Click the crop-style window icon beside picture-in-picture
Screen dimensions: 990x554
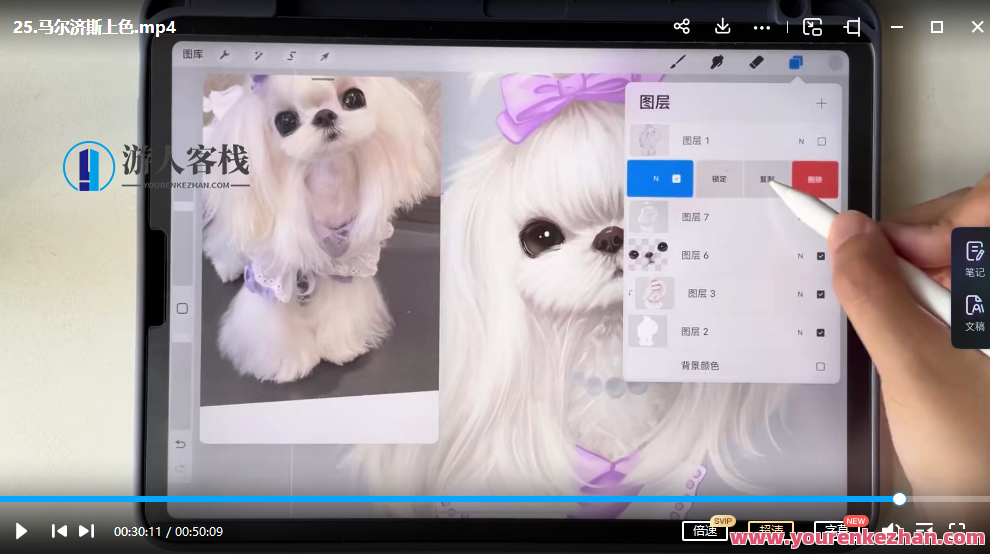pos(852,27)
